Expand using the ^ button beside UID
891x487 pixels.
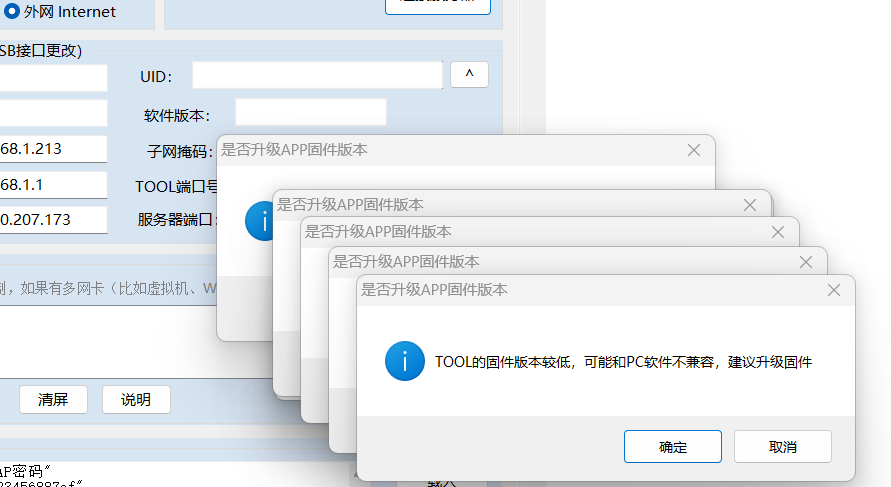[x=469, y=75]
